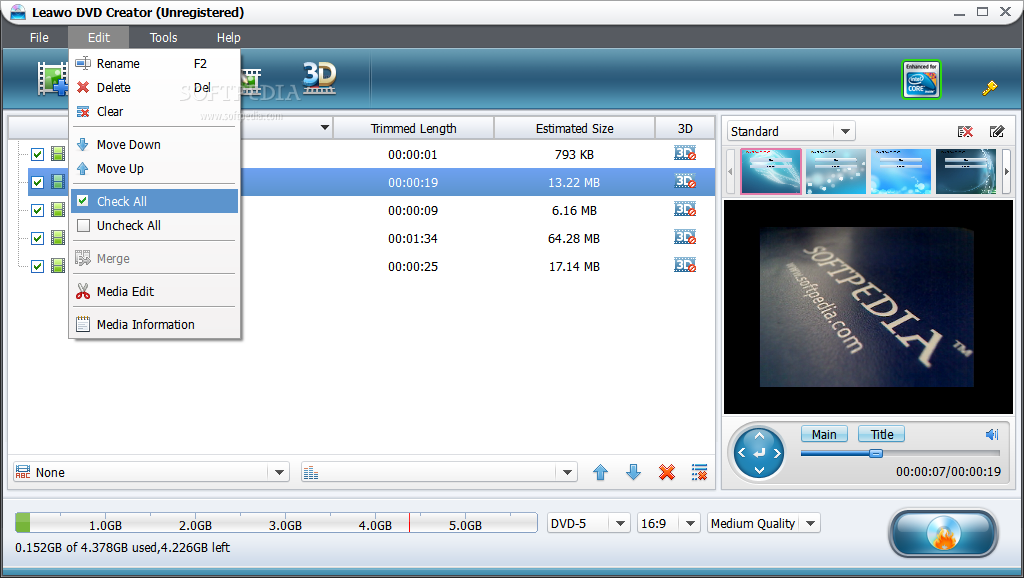Click the disc capacity usage bar
Viewport: 1024px width, 578px height.
276,522
